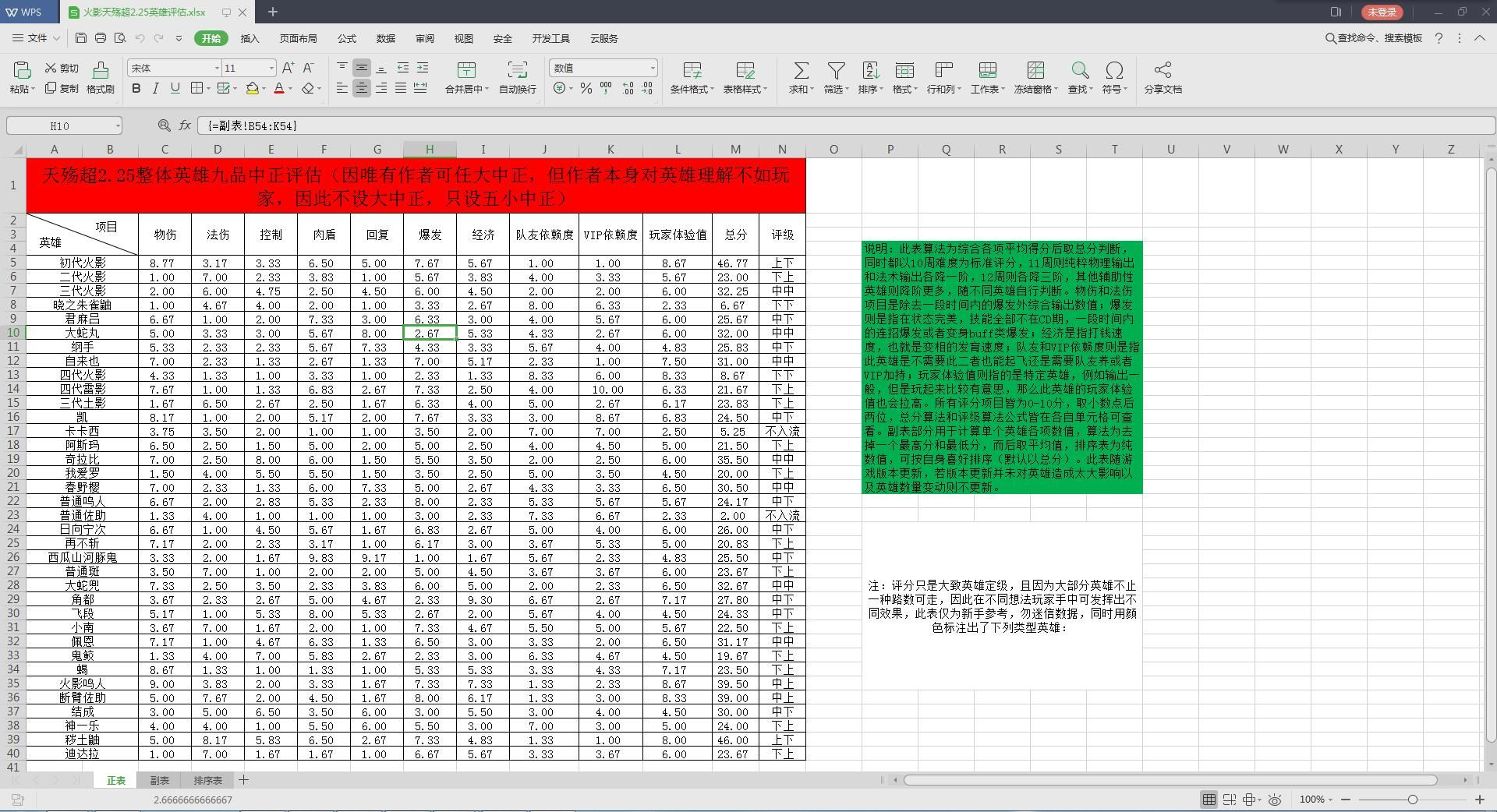Image resolution: width=1497 pixels, height=812 pixels.
Task: Open AutoSum (求和) sigma icon
Action: 801,71
